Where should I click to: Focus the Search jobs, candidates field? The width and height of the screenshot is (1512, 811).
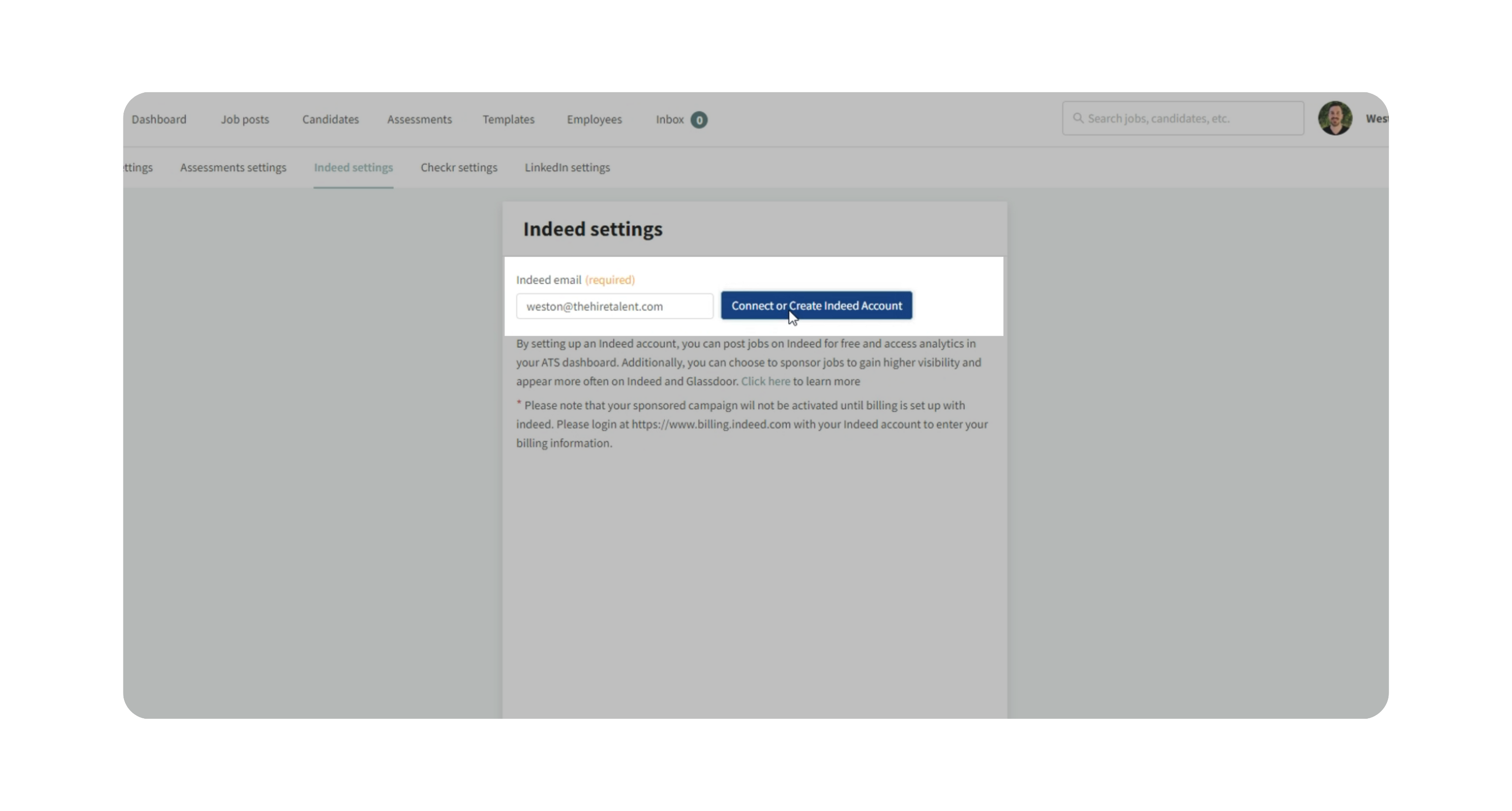pyautogui.click(x=1183, y=118)
